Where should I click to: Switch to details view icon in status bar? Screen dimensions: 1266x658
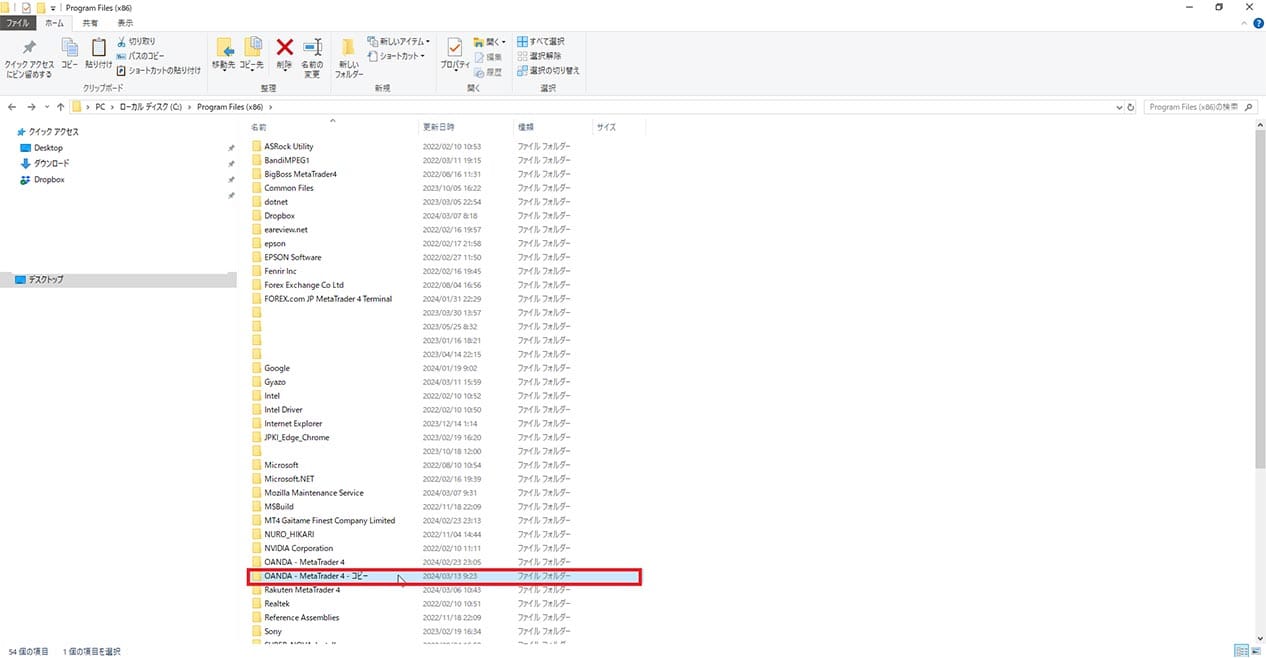click(x=1239, y=650)
